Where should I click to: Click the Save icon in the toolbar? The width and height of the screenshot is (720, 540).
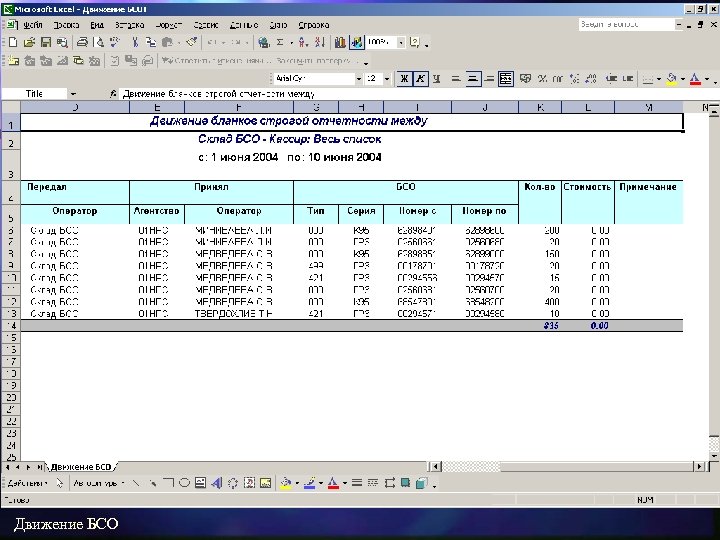45,43
